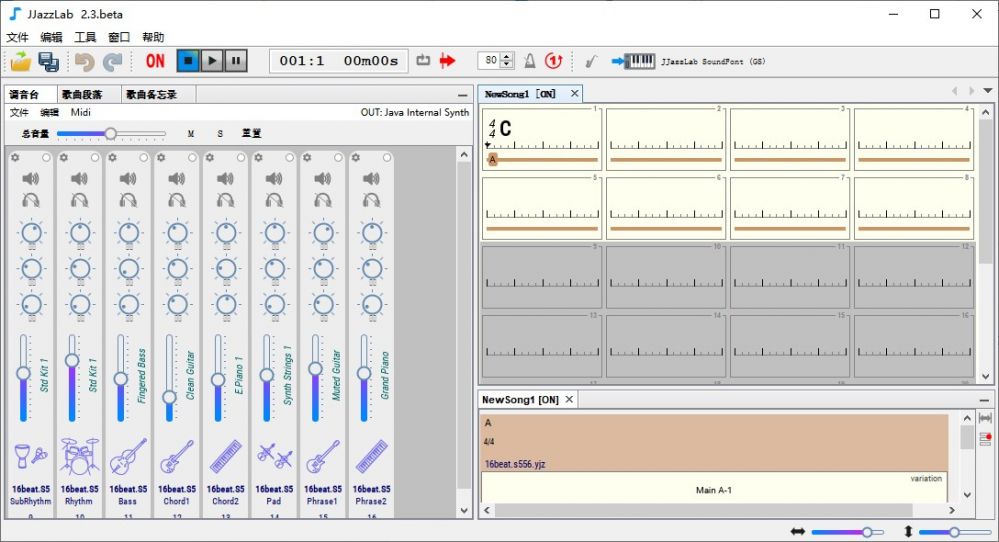Screen dimensions: 999x542
Task: Adjust the master volume slider
Action: (x=111, y=133)
